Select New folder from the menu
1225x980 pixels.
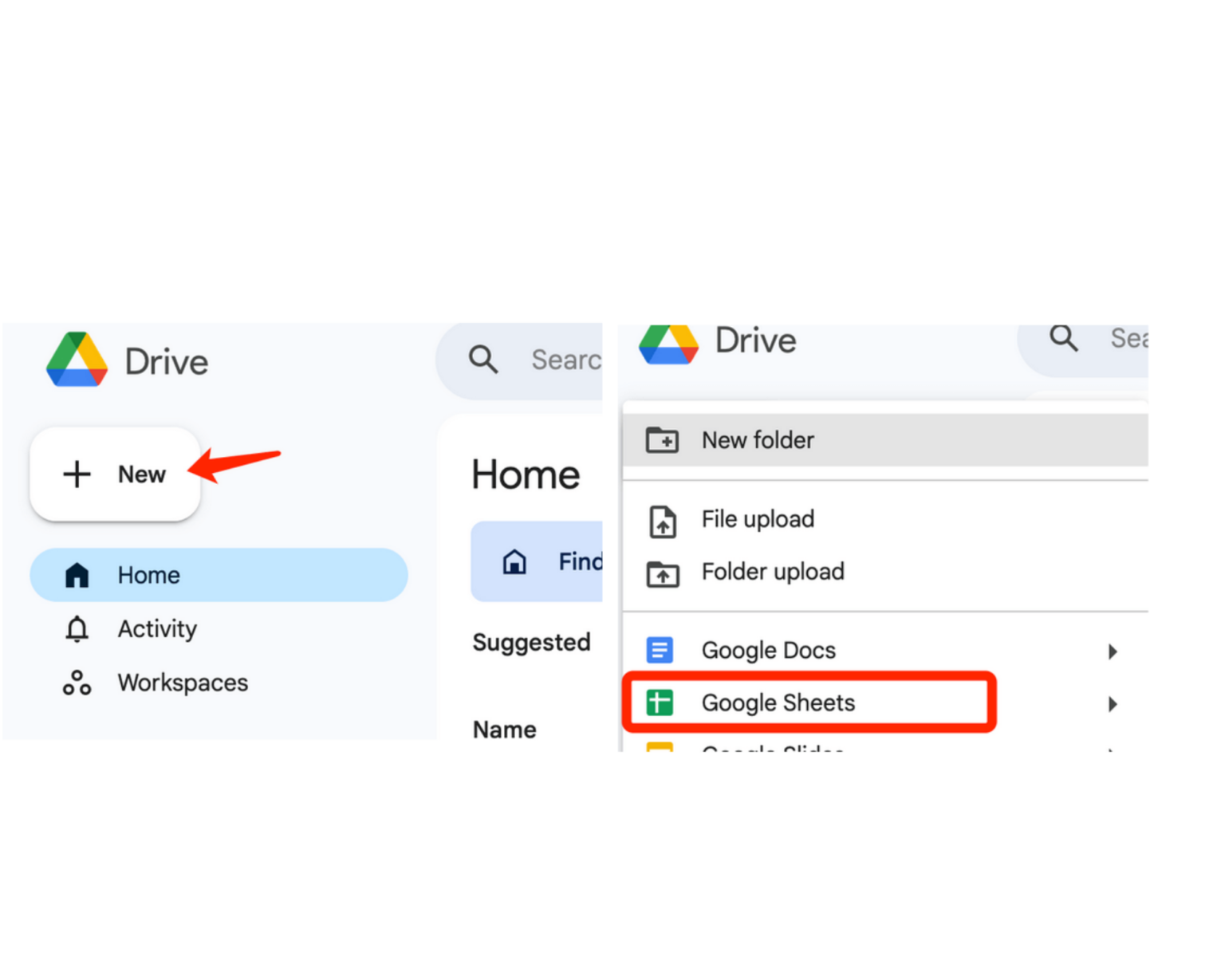[x=757, y=440]
